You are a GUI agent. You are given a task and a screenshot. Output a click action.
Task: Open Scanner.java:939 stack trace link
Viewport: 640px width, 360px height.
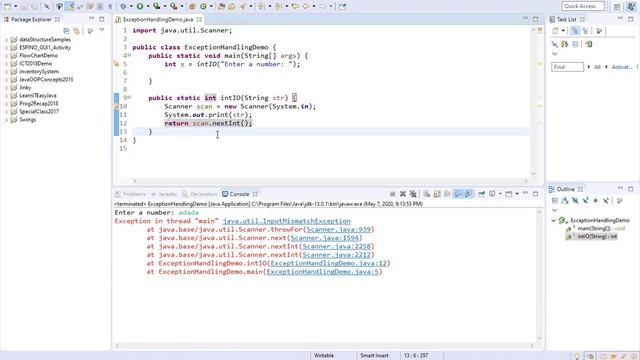tap(338, 229)
